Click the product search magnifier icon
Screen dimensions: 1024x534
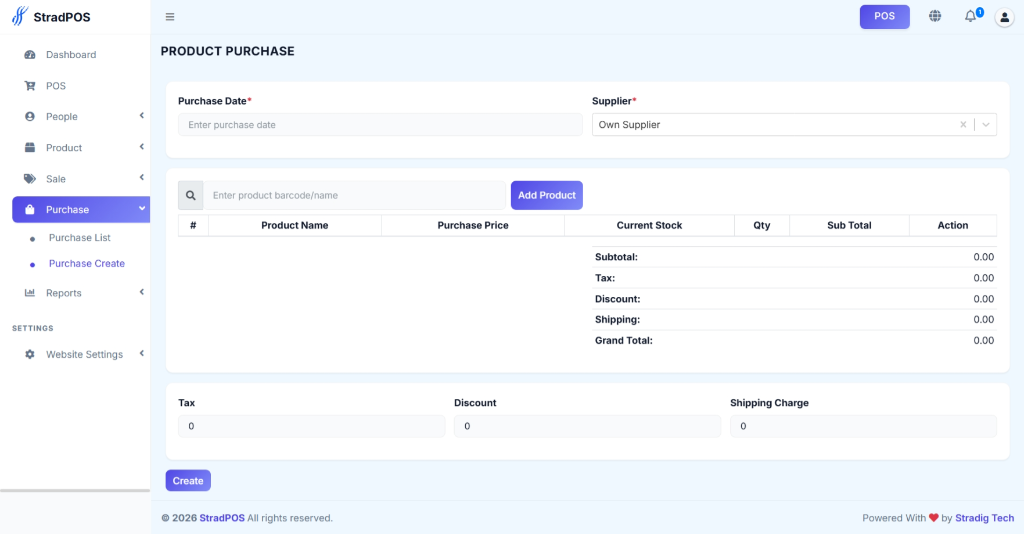[x=191, y=195]
